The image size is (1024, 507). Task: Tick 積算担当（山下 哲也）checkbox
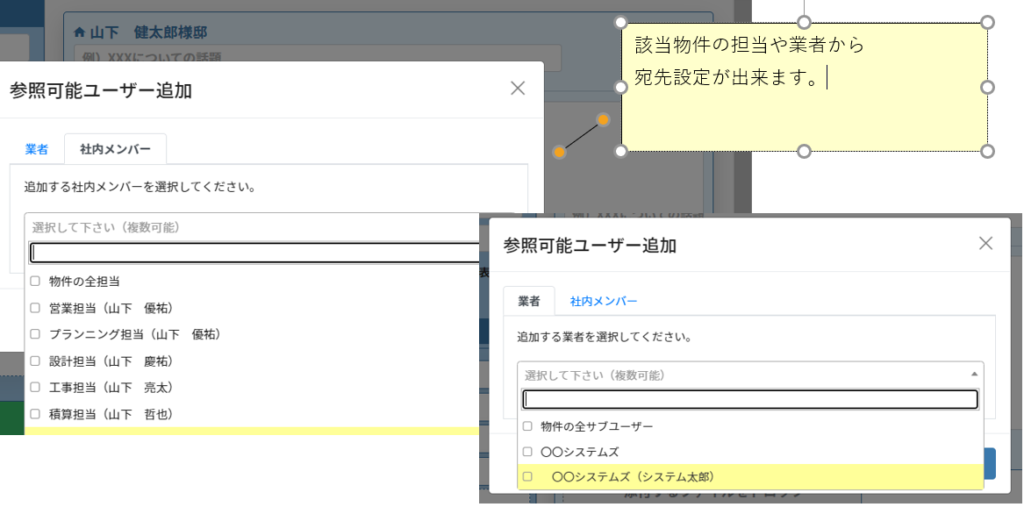pyautogui.click(x=35, y=414)
